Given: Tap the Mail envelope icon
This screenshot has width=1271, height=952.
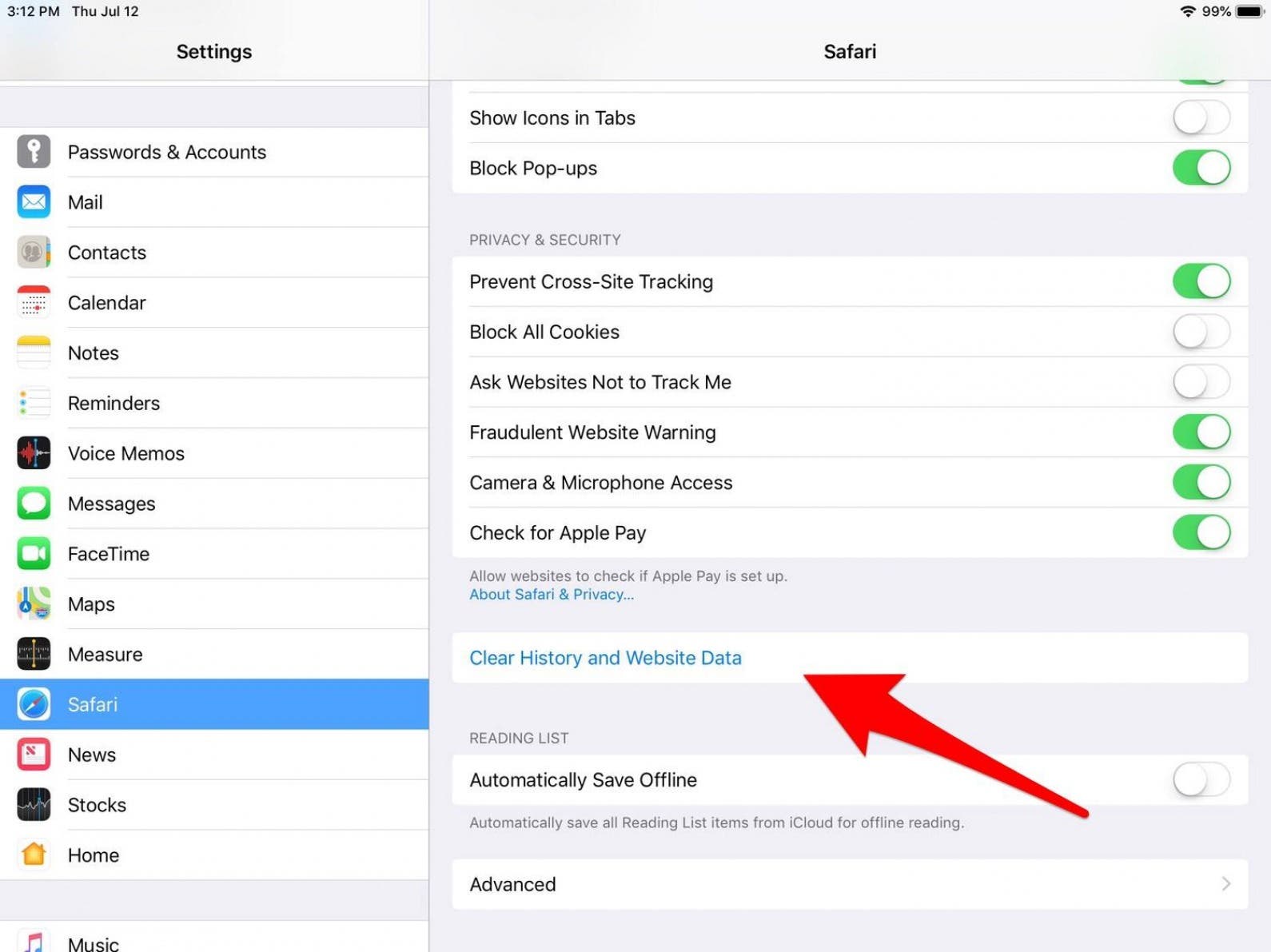Looking at the screenshot, I should pos(34,202).
